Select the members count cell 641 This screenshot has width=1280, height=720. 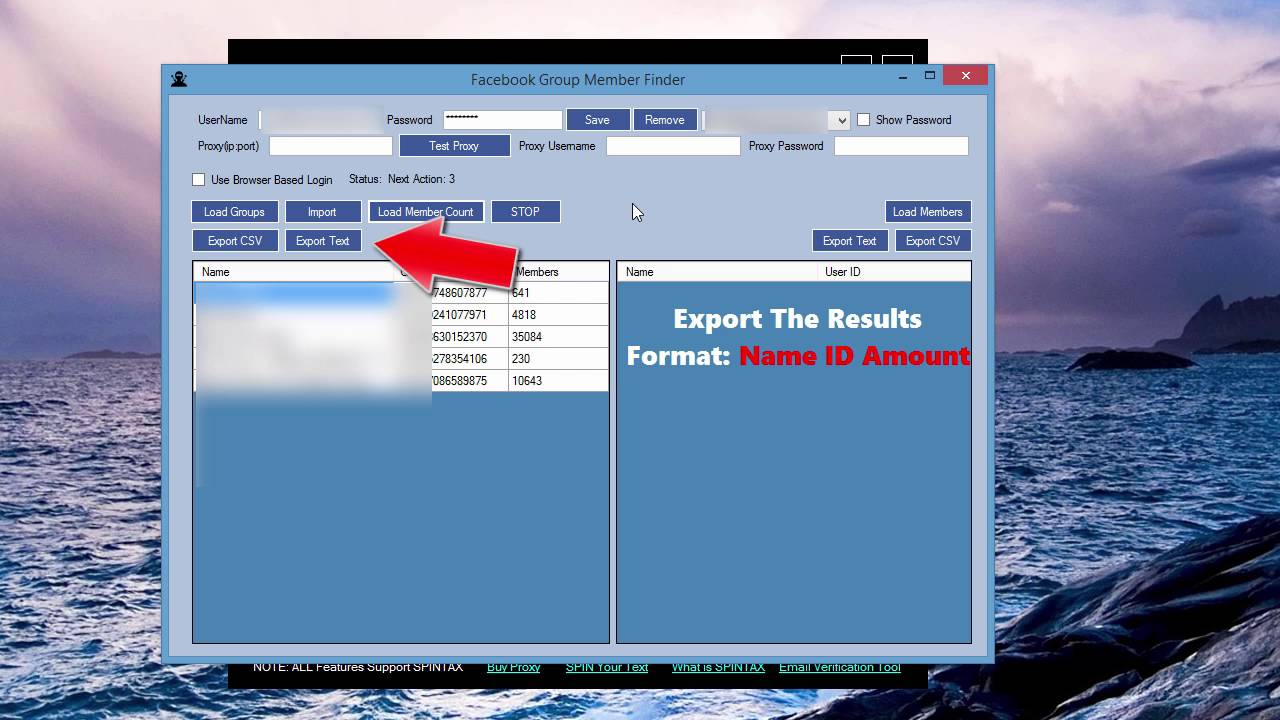558,293
